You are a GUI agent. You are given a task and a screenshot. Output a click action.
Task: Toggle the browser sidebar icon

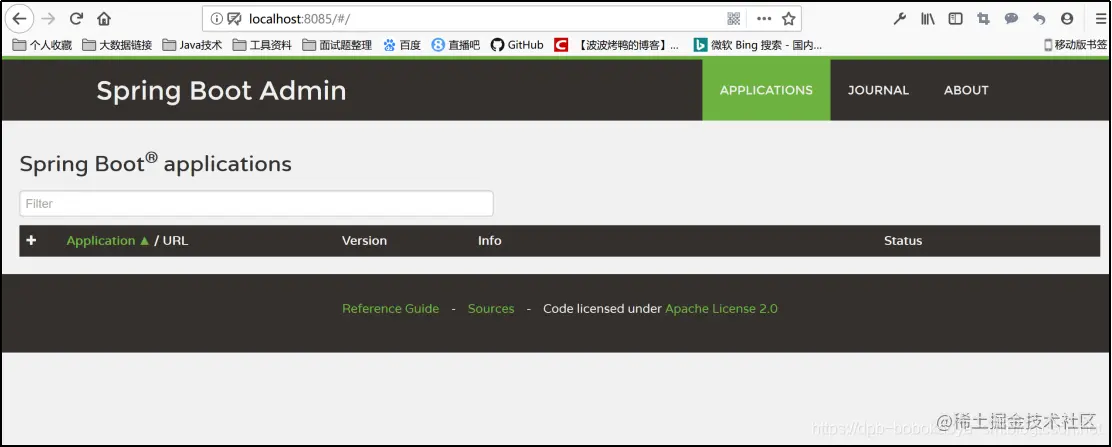tap(955, 18)
